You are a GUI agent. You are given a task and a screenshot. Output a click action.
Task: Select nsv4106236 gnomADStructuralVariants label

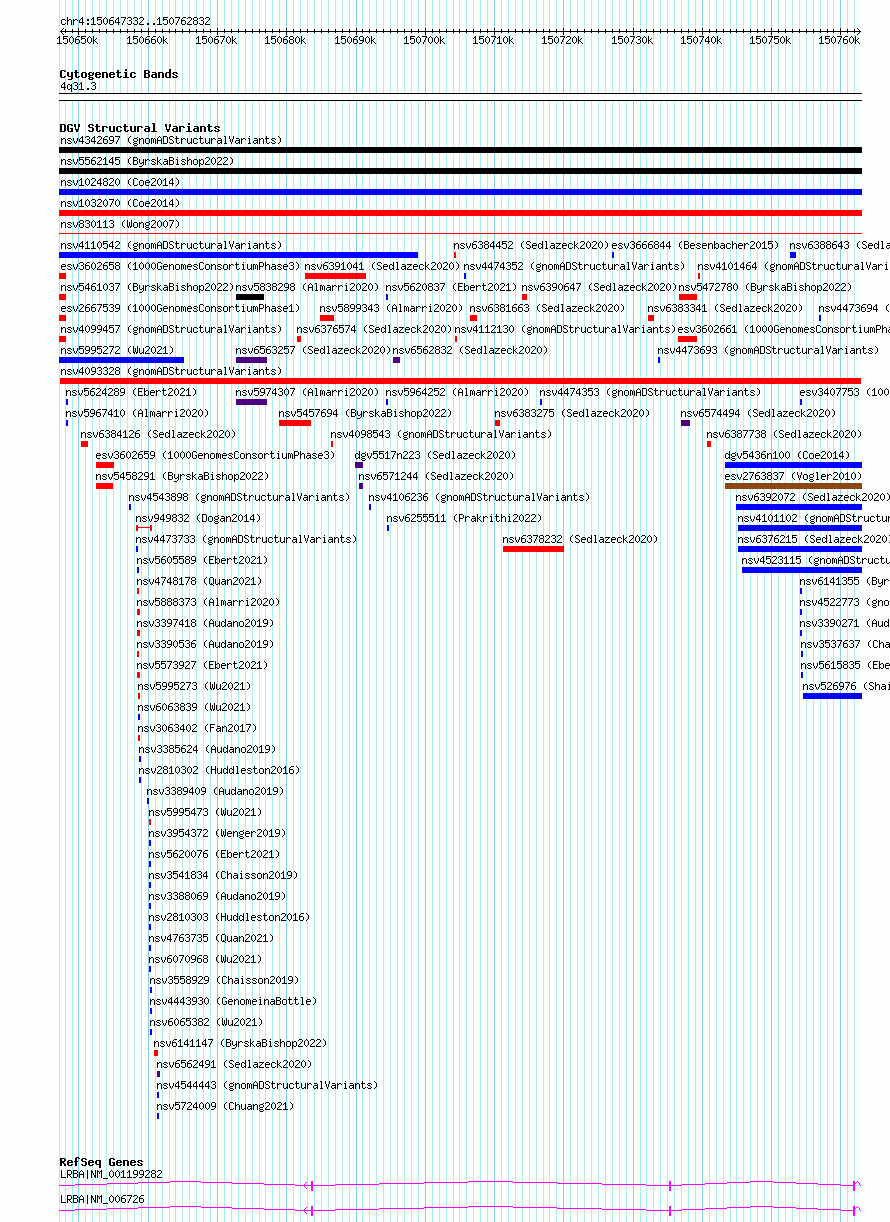(479, 497)
